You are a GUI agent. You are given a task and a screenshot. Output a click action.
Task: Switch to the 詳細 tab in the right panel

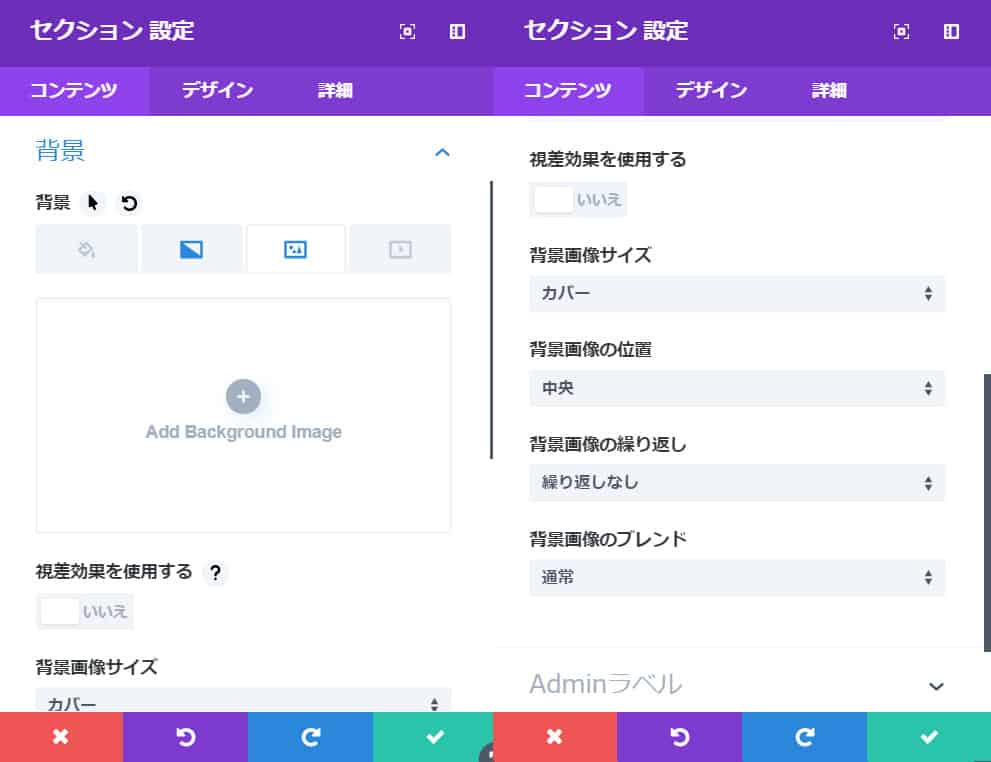pyautogui.click(x=829, y=90)
